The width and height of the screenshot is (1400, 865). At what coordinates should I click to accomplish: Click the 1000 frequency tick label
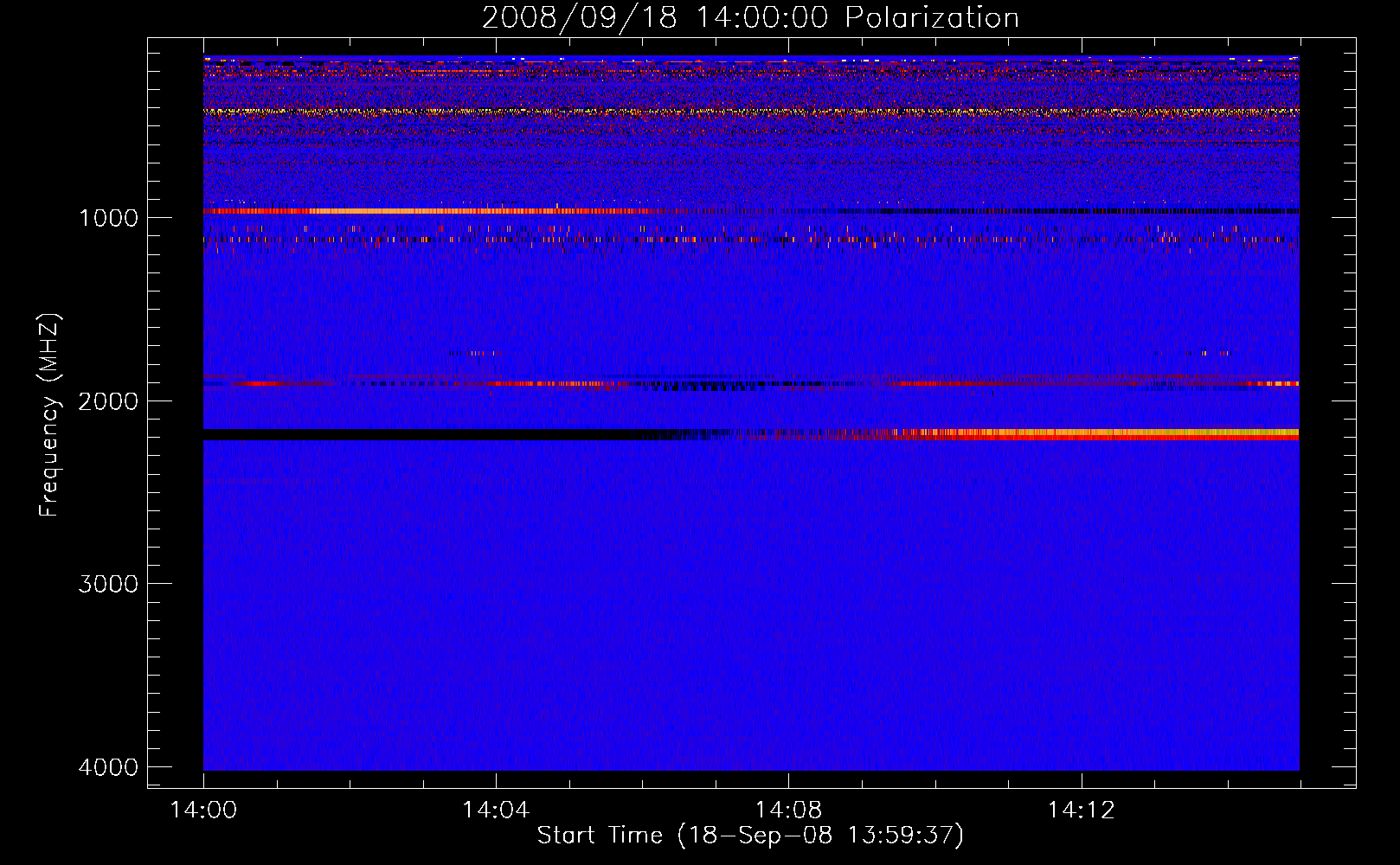tap(108, 217)
